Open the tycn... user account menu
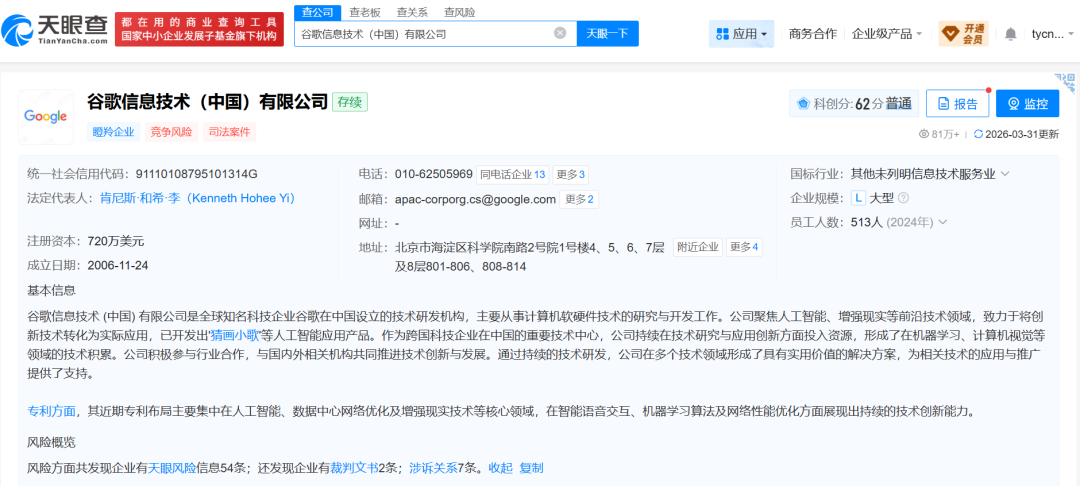The height and width of the screenshot is (486, 1080). pos(1050,34)
